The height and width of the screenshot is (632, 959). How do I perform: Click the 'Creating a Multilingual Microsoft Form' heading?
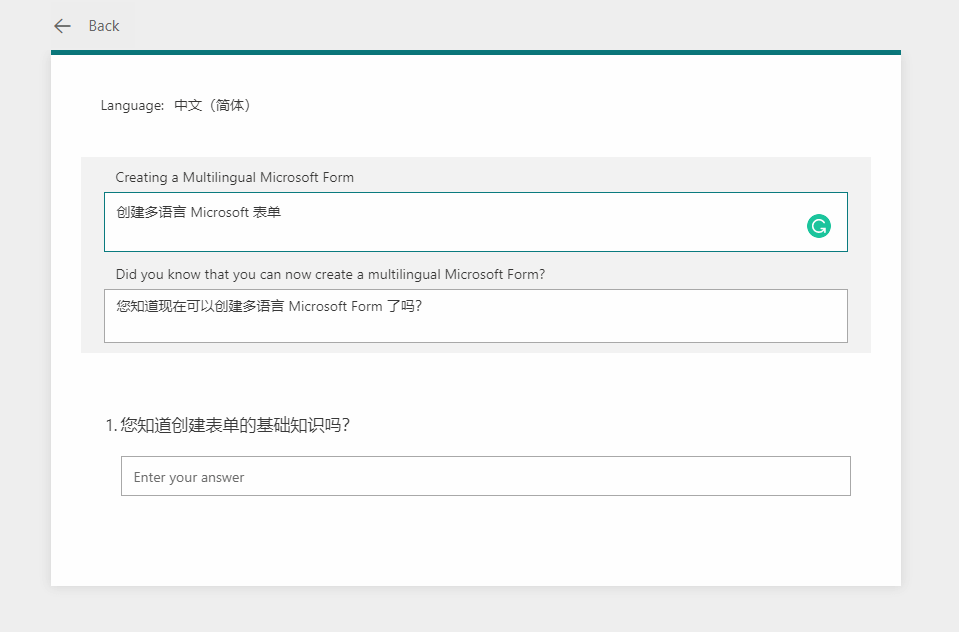tap(235, 177)
